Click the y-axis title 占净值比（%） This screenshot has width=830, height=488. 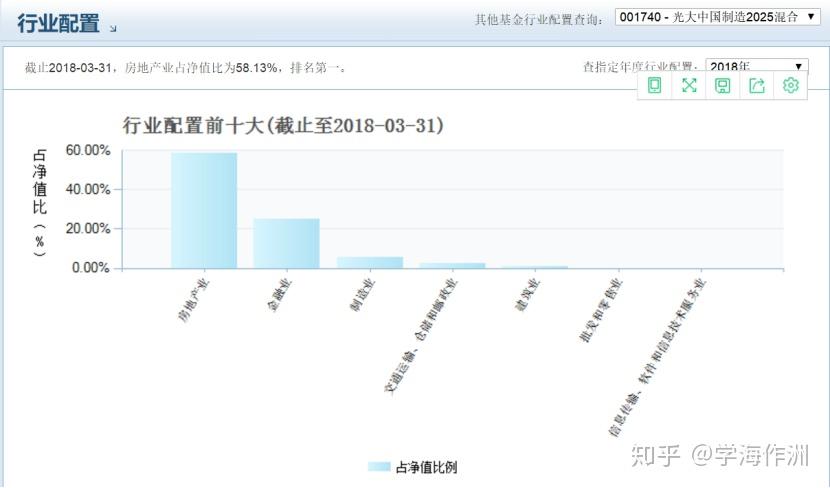tap(40, 203)
